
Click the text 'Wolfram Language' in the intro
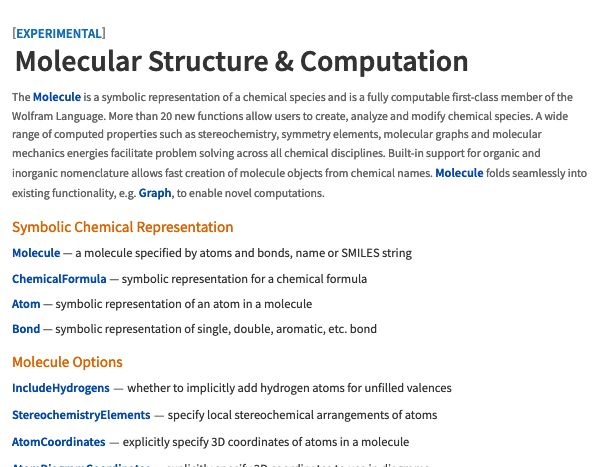point(59,116)
